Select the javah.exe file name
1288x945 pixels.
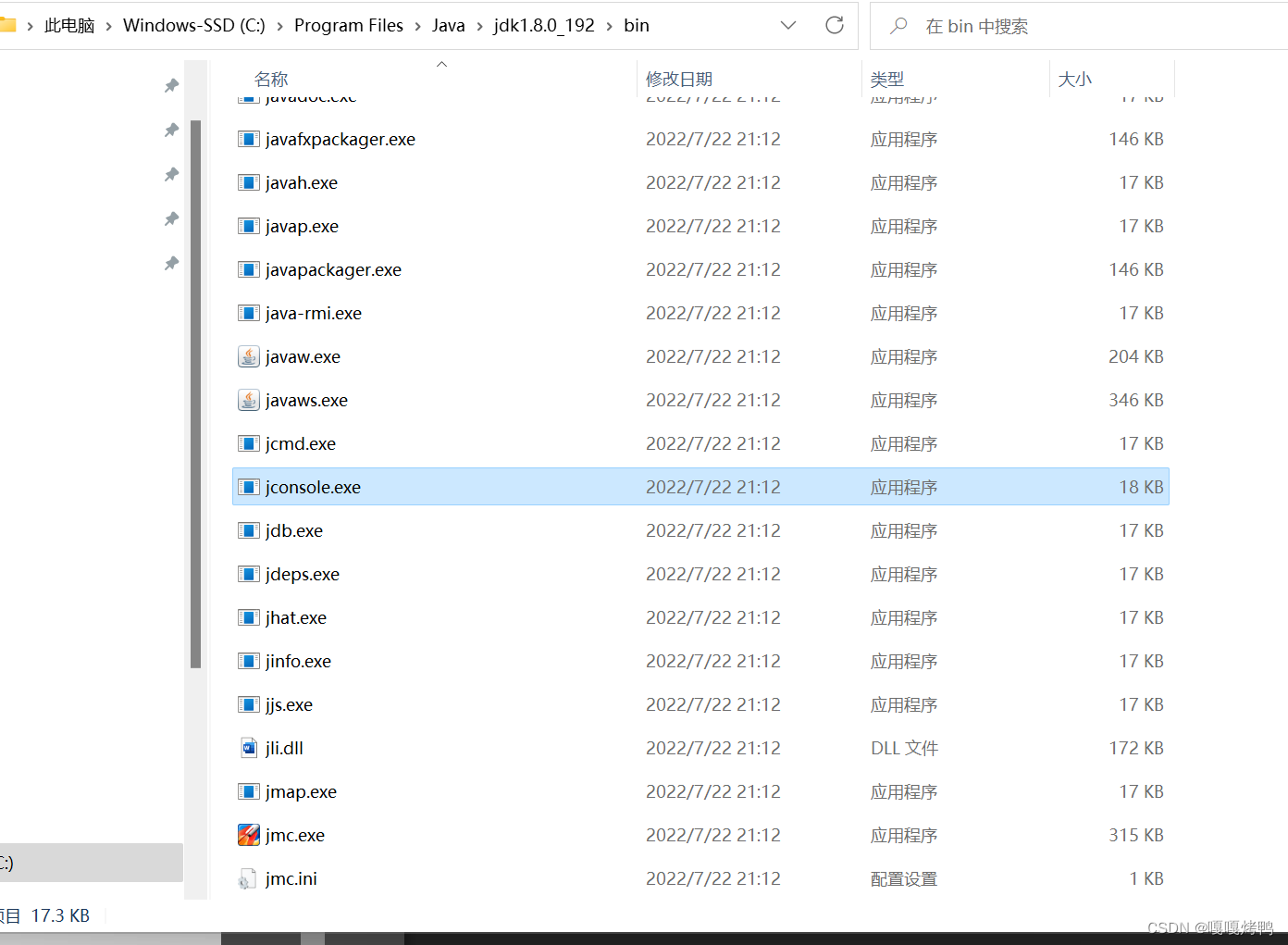click(302, 182)
